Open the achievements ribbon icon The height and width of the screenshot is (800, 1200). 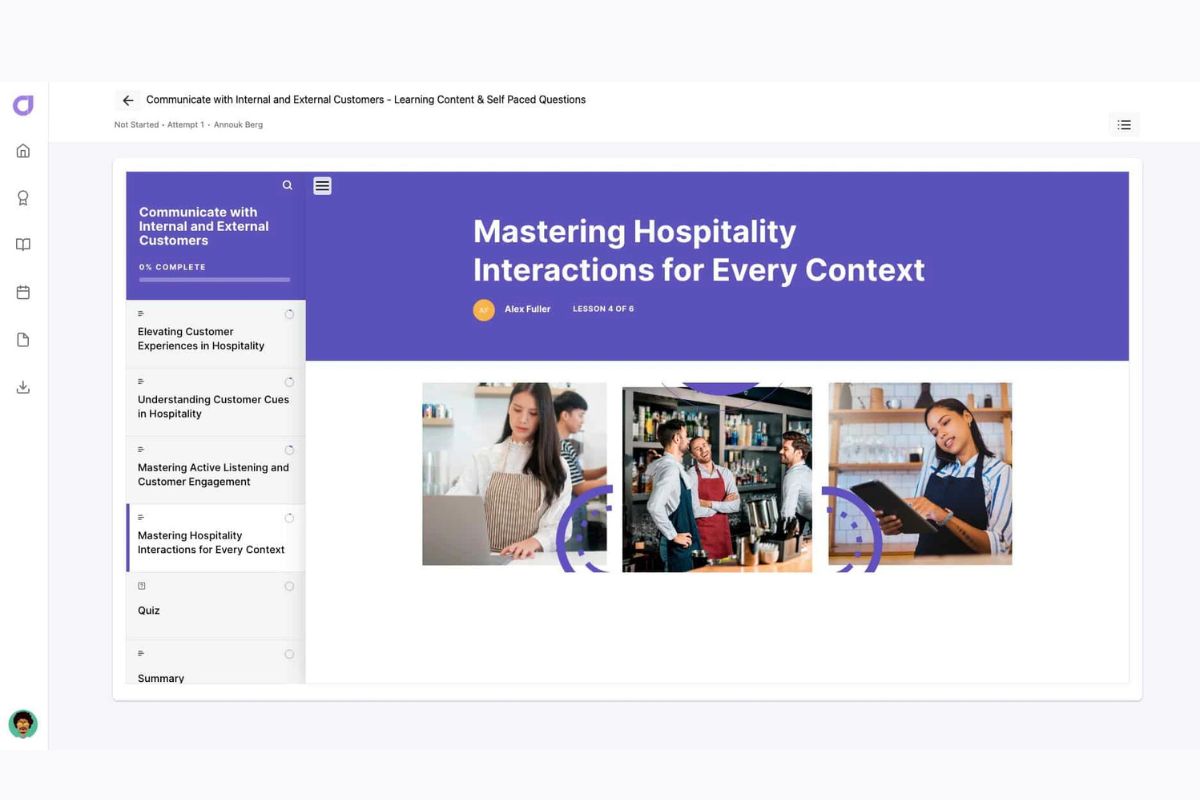(x=23, y=198)
